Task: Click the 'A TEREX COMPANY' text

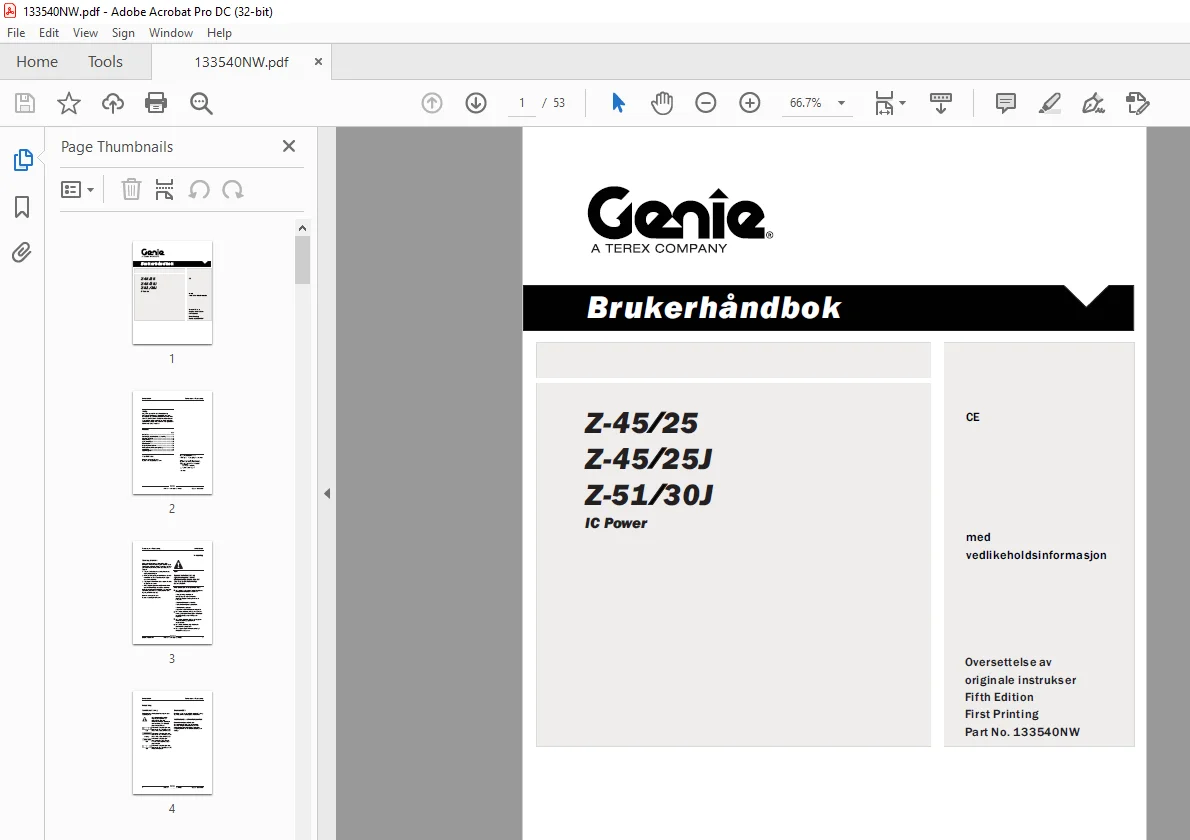Action: point(659,248)
